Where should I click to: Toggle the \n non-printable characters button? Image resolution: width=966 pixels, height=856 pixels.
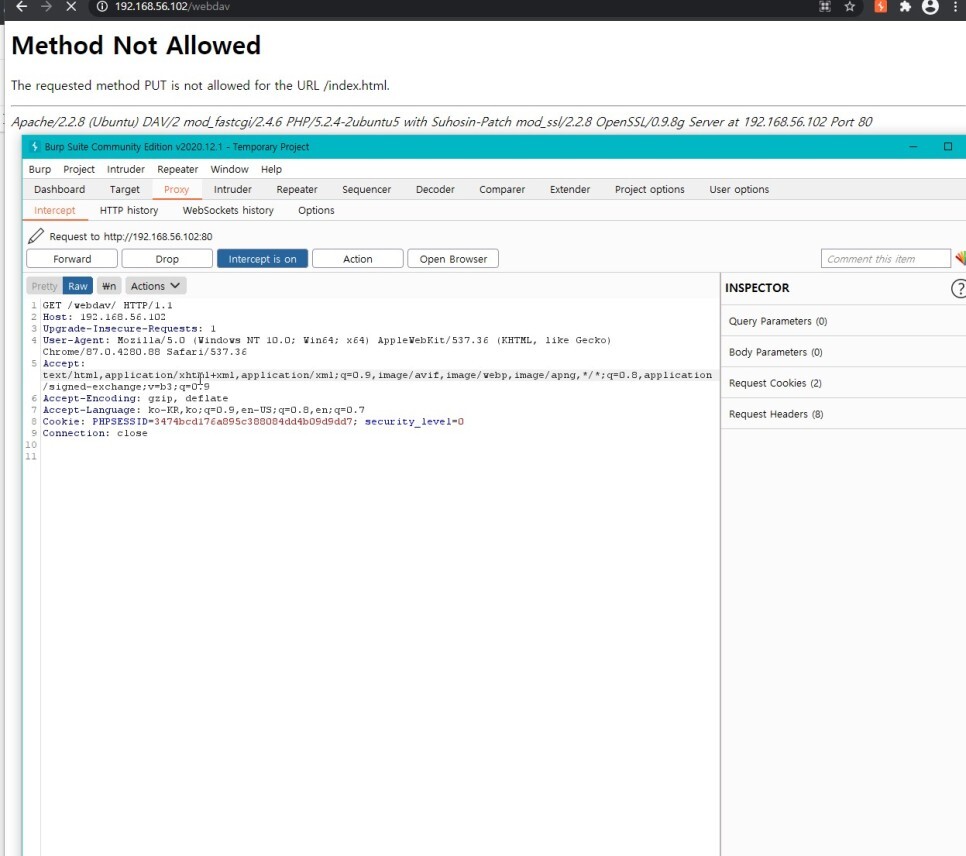pos(109,286)
